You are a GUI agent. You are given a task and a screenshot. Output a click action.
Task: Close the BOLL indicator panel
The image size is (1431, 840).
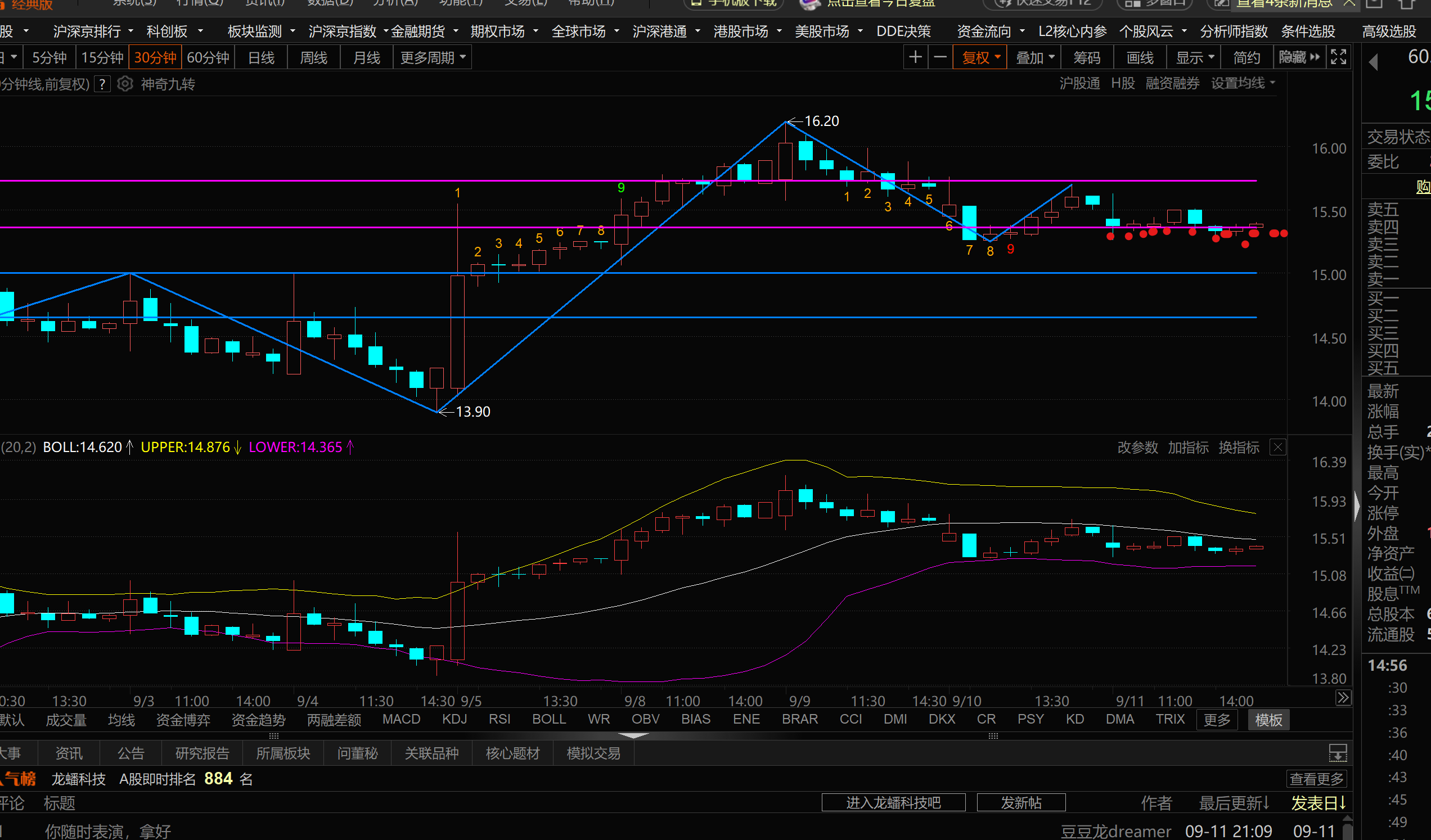1277,447
